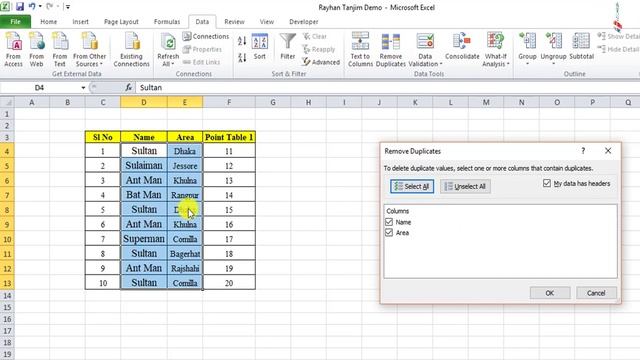Image resolution: width=640 pixels, height=360 pixels.
Task: Customize Quick Access Toolbar dropdown
Action: 68,7
